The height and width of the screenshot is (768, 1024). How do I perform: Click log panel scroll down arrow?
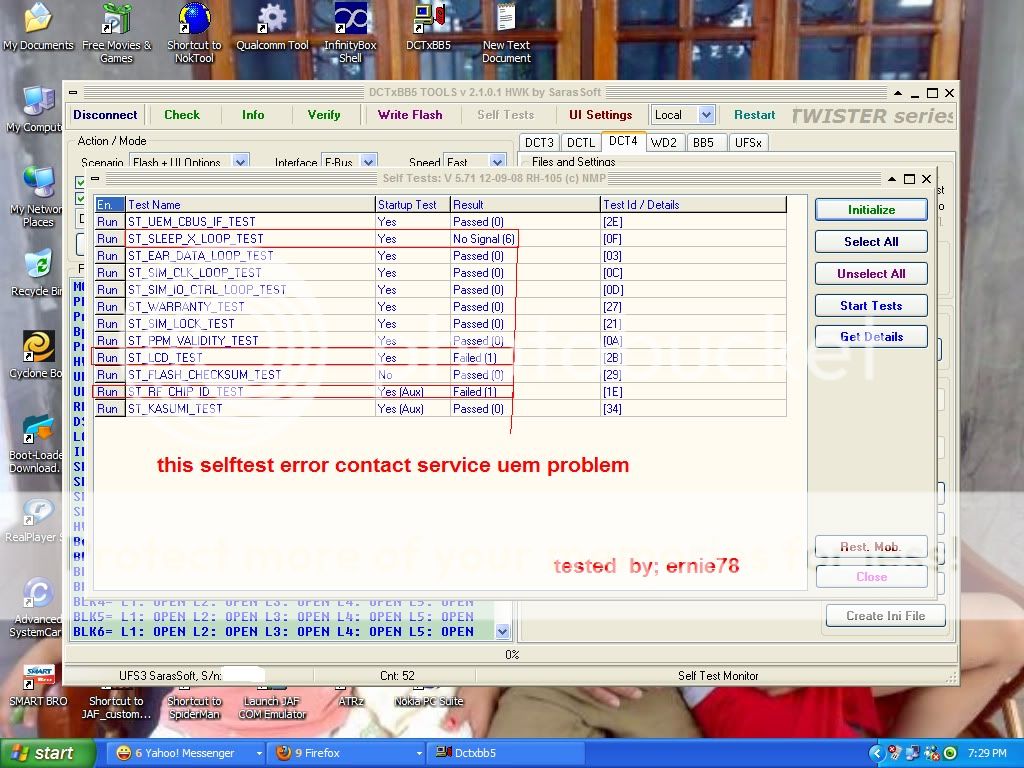click(x=502, y=632)
